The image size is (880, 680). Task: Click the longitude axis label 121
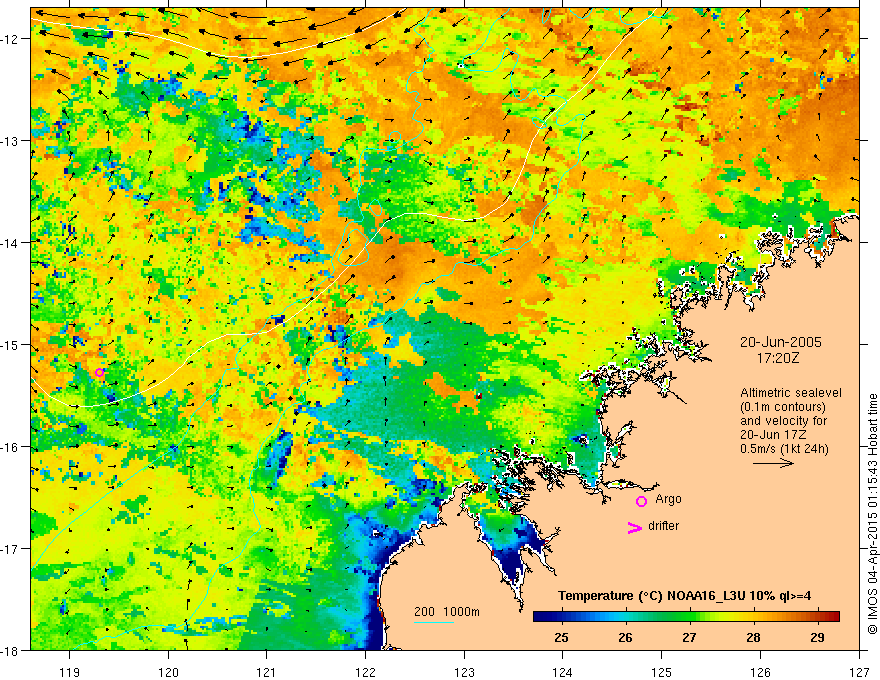pos(267,672)
